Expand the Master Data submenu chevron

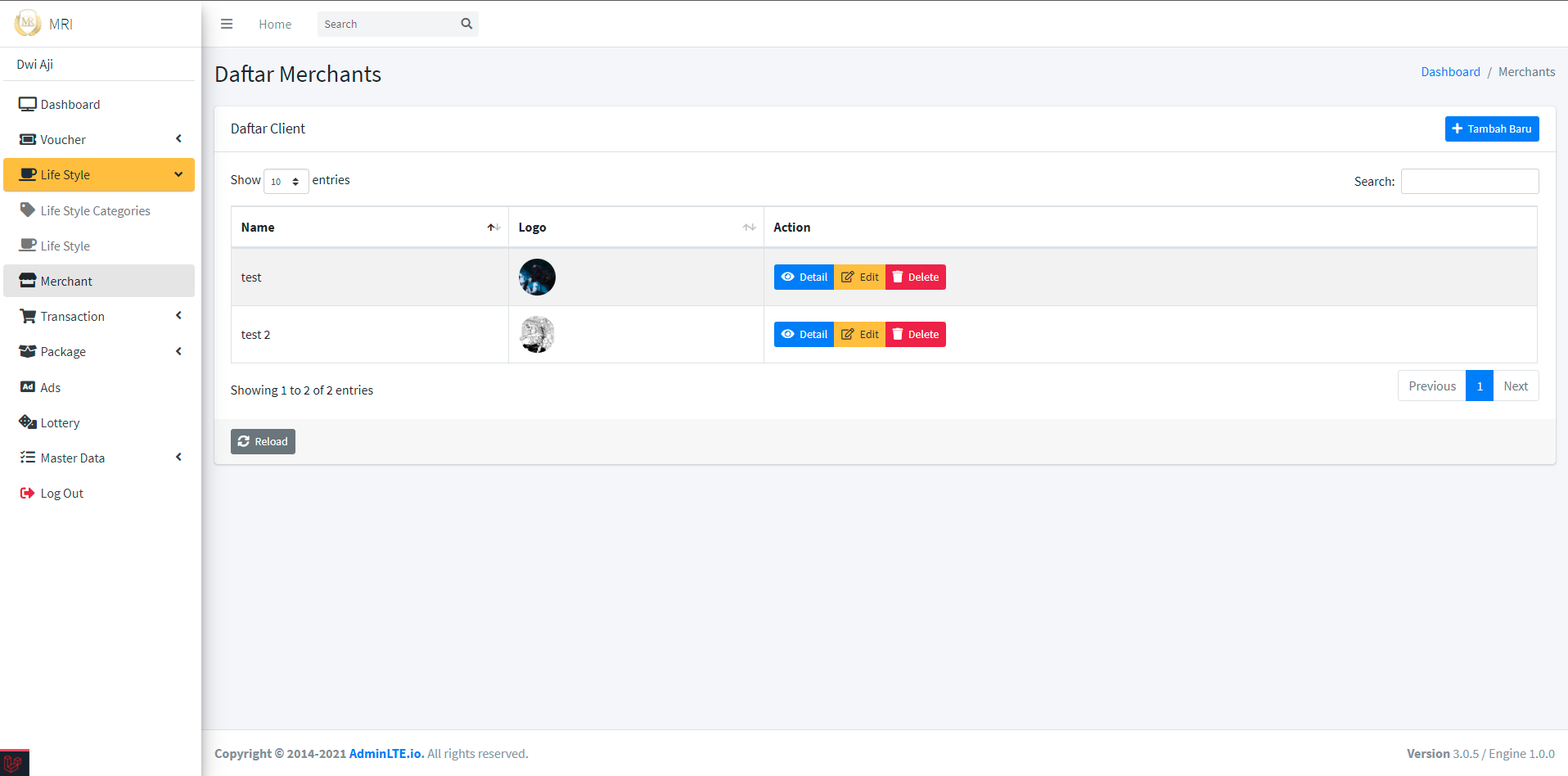tap(178, 457)
